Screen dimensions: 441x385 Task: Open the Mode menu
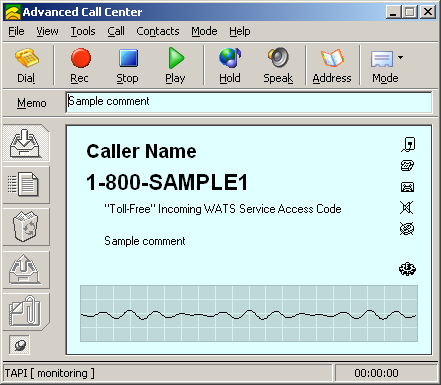pos(204,31)
